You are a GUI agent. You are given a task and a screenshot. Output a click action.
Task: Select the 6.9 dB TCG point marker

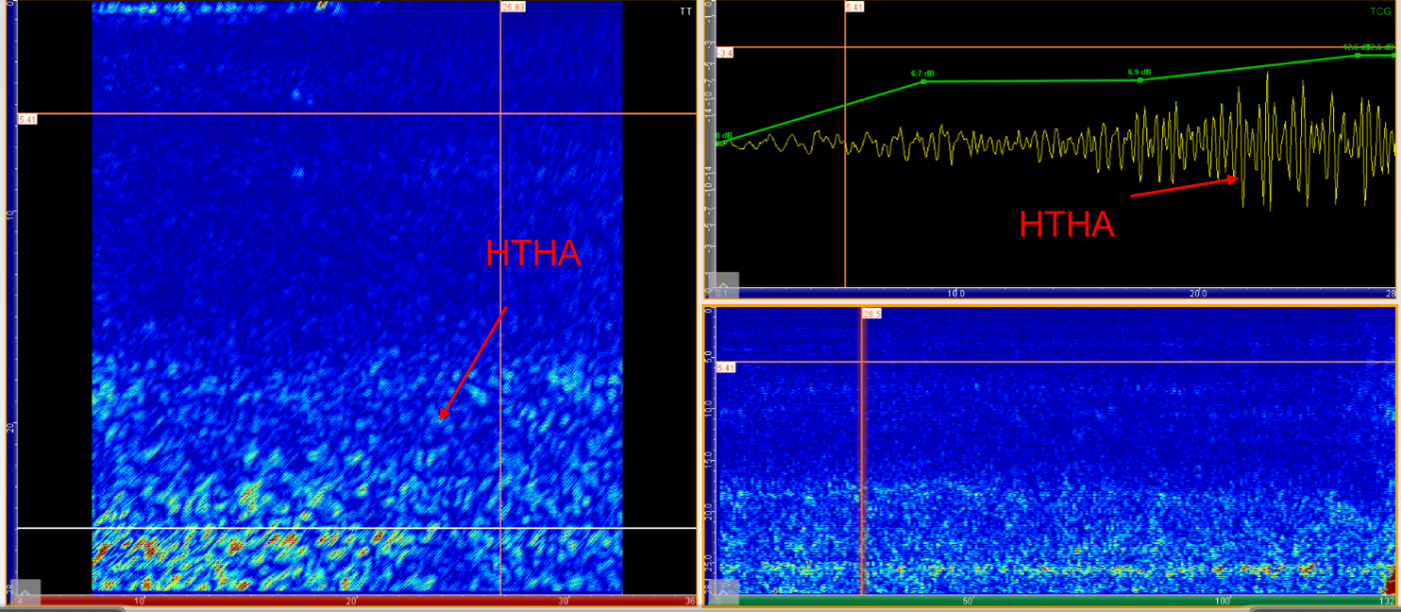pos(1140,79)
